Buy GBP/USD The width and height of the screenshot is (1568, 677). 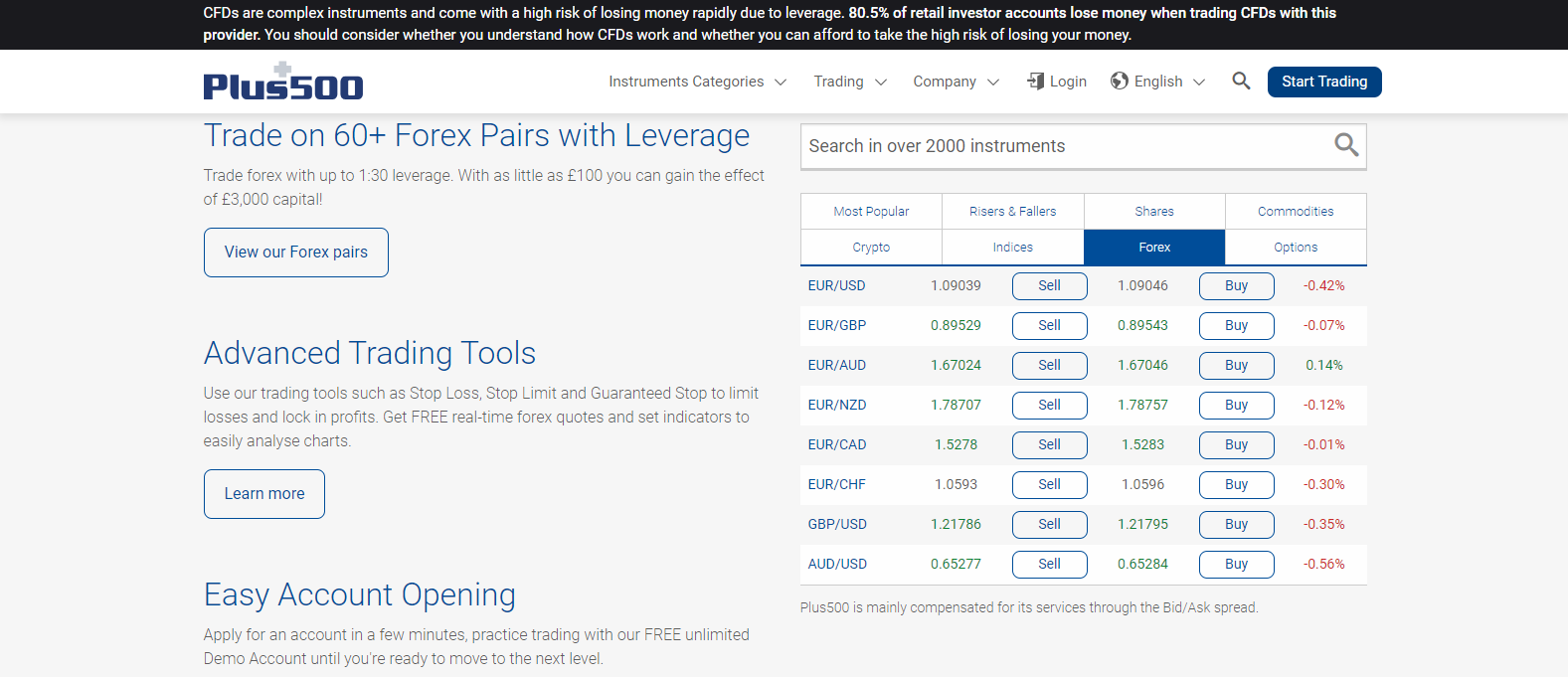[x=1237, y=525]
